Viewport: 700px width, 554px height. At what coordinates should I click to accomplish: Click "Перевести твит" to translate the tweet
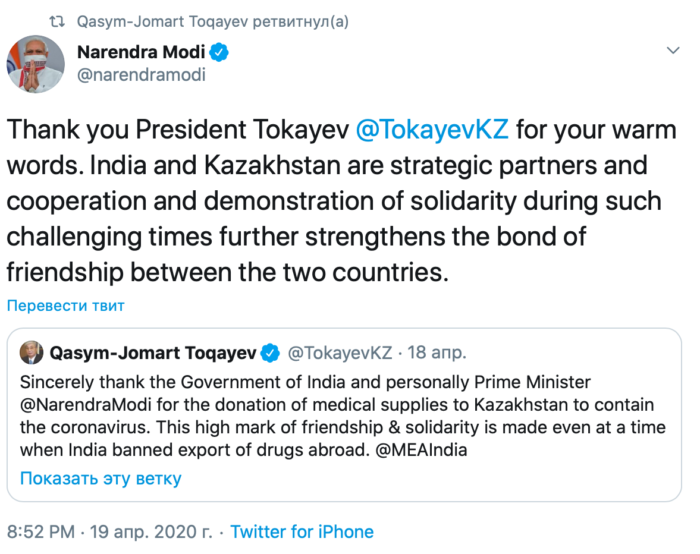[66, 305]
